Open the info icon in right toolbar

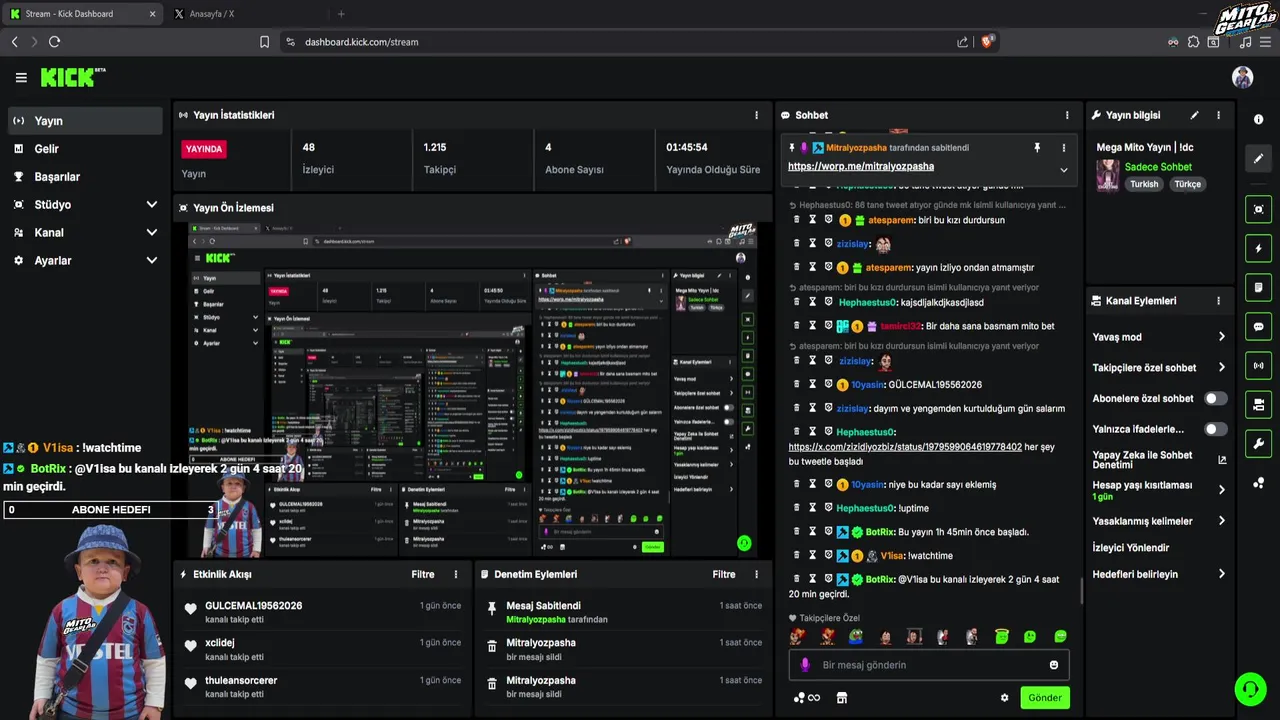point(1258,119)
